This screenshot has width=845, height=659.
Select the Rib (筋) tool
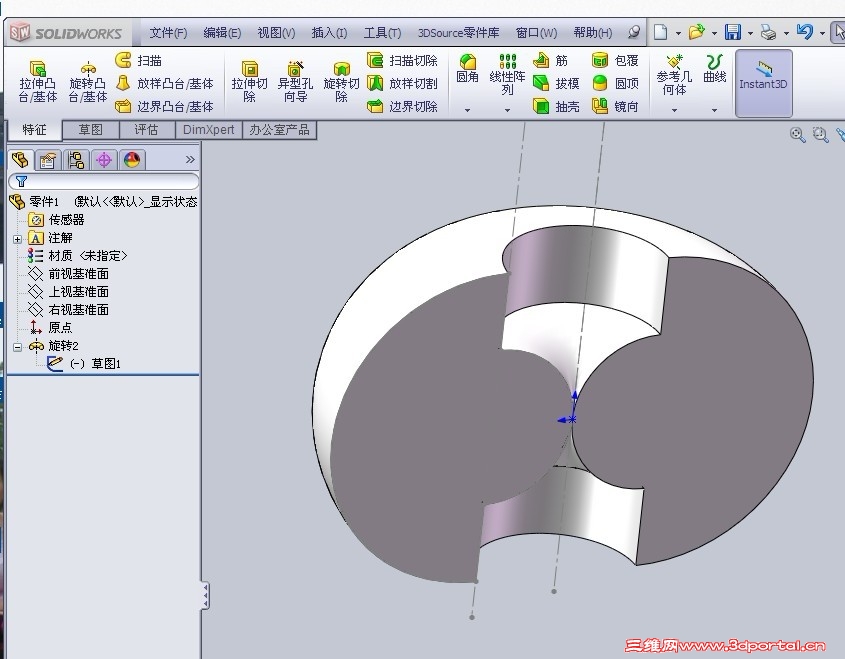point(550,60)
